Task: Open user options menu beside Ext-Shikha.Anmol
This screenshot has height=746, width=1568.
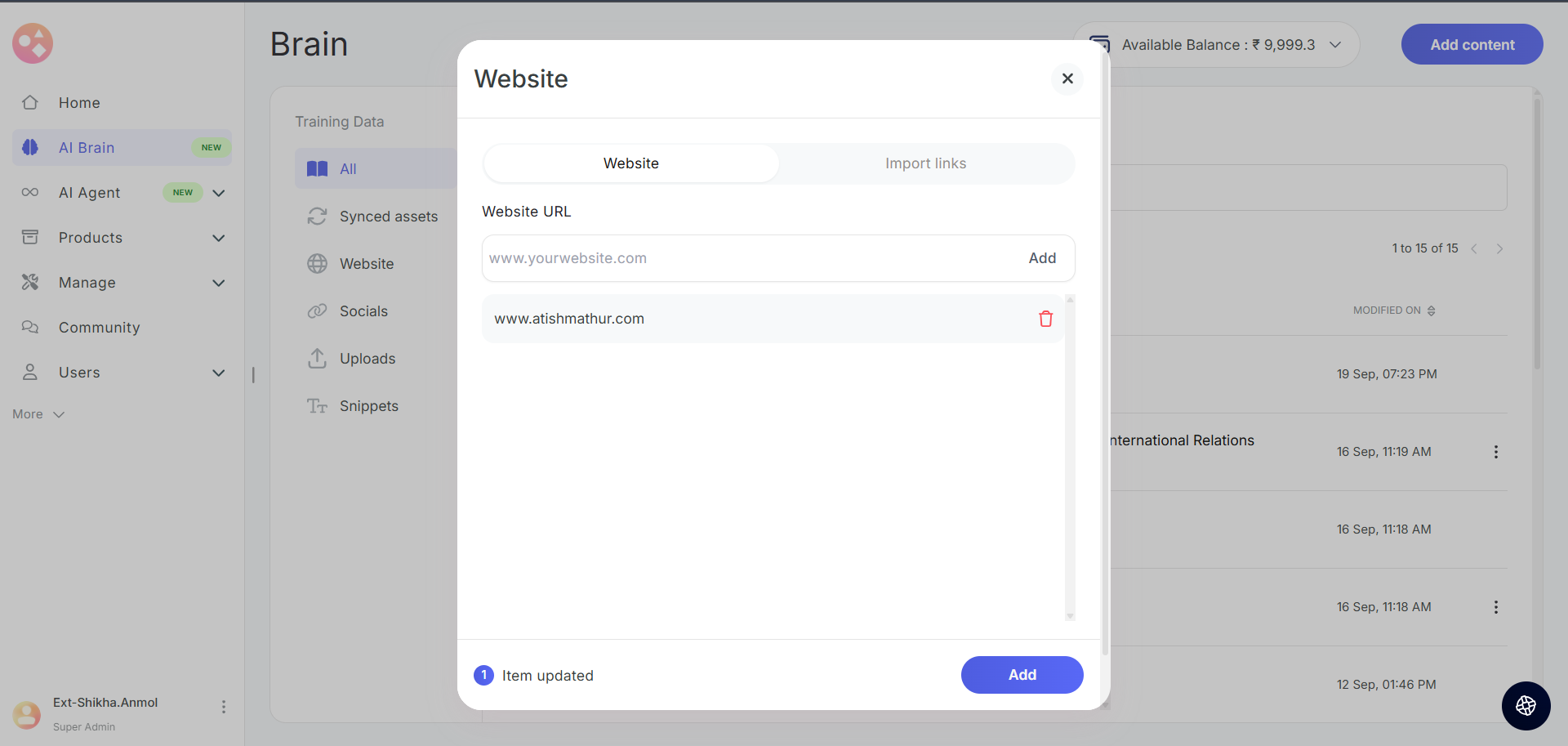Action: click(223, 707)
